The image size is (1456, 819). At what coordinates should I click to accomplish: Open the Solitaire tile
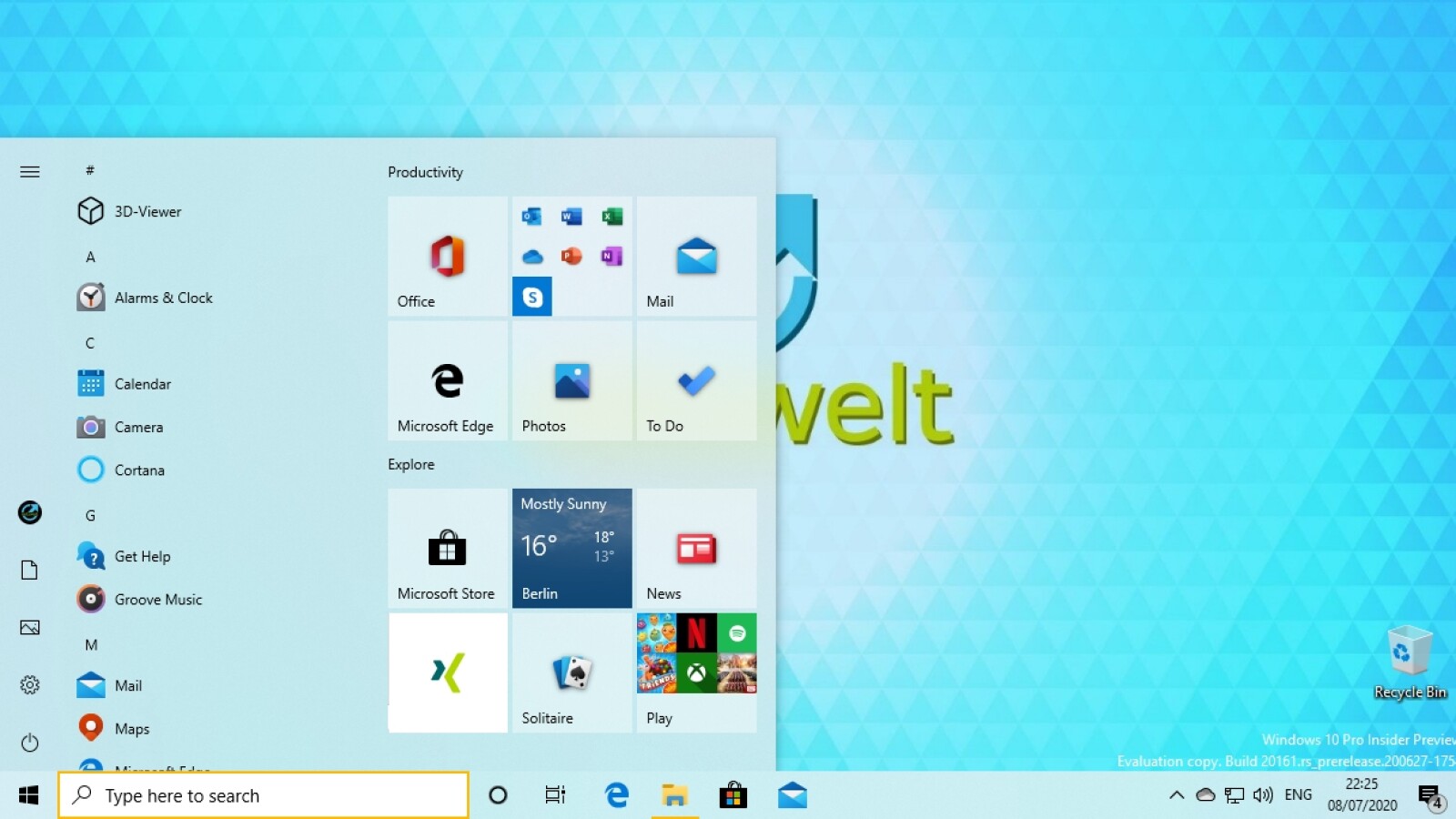pyautogui.click(x=571, y=672)
